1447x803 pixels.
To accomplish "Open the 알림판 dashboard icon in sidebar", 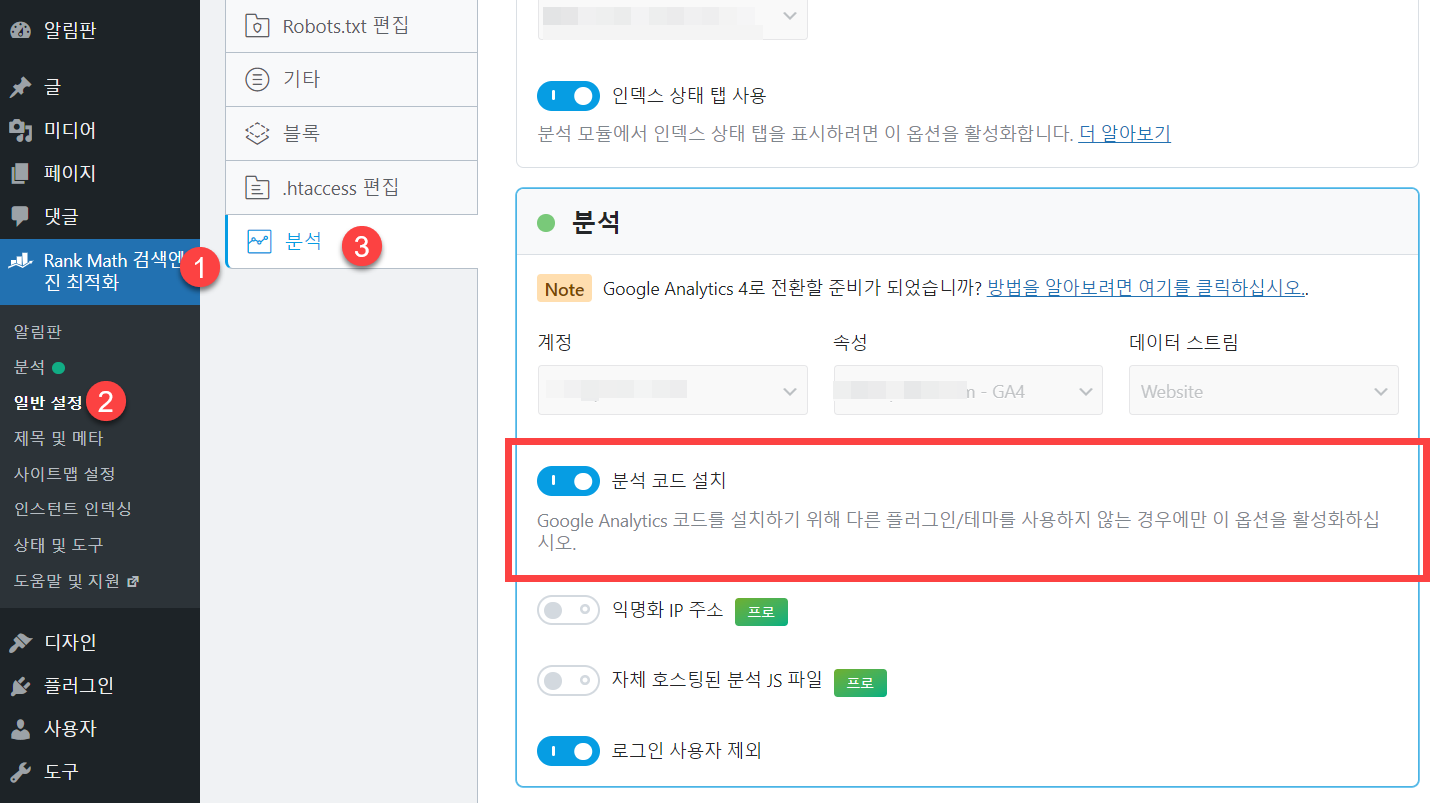I will [20, 30].
